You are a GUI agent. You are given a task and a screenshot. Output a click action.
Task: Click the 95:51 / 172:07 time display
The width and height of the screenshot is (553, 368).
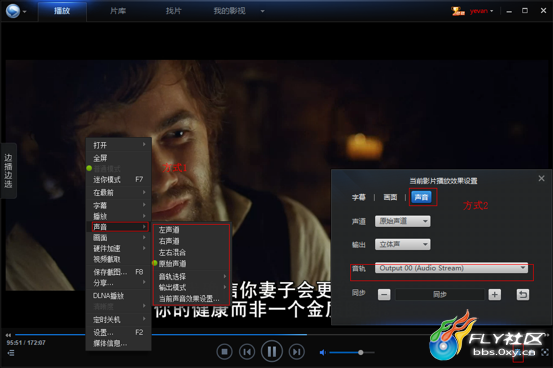(x=26, y=343)
